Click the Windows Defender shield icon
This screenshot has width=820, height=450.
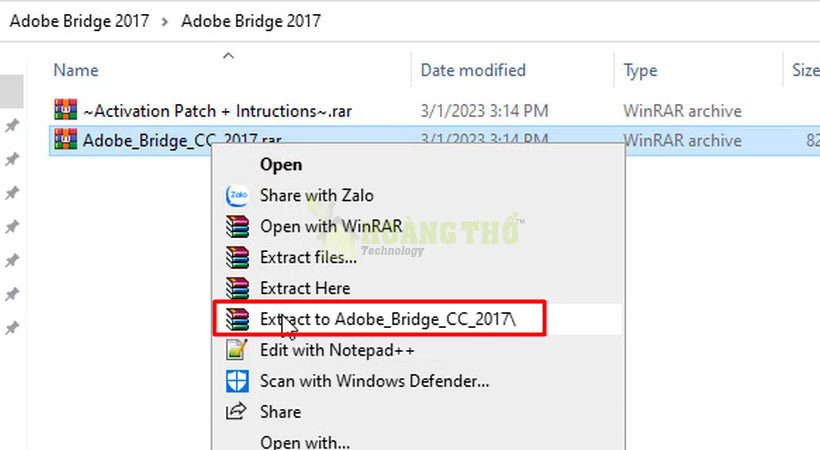[237, 381]
